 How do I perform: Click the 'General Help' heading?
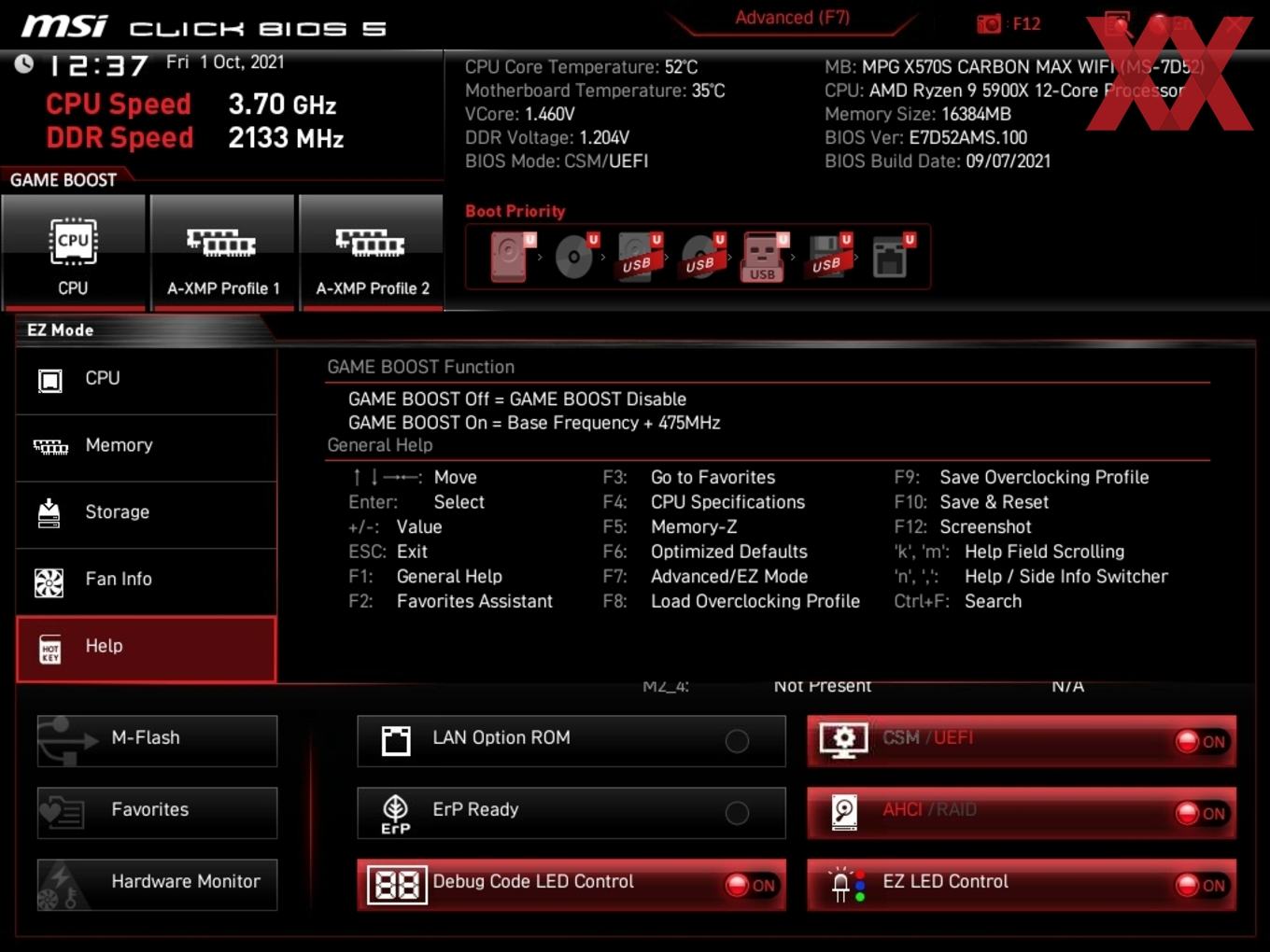pos(380,445)
